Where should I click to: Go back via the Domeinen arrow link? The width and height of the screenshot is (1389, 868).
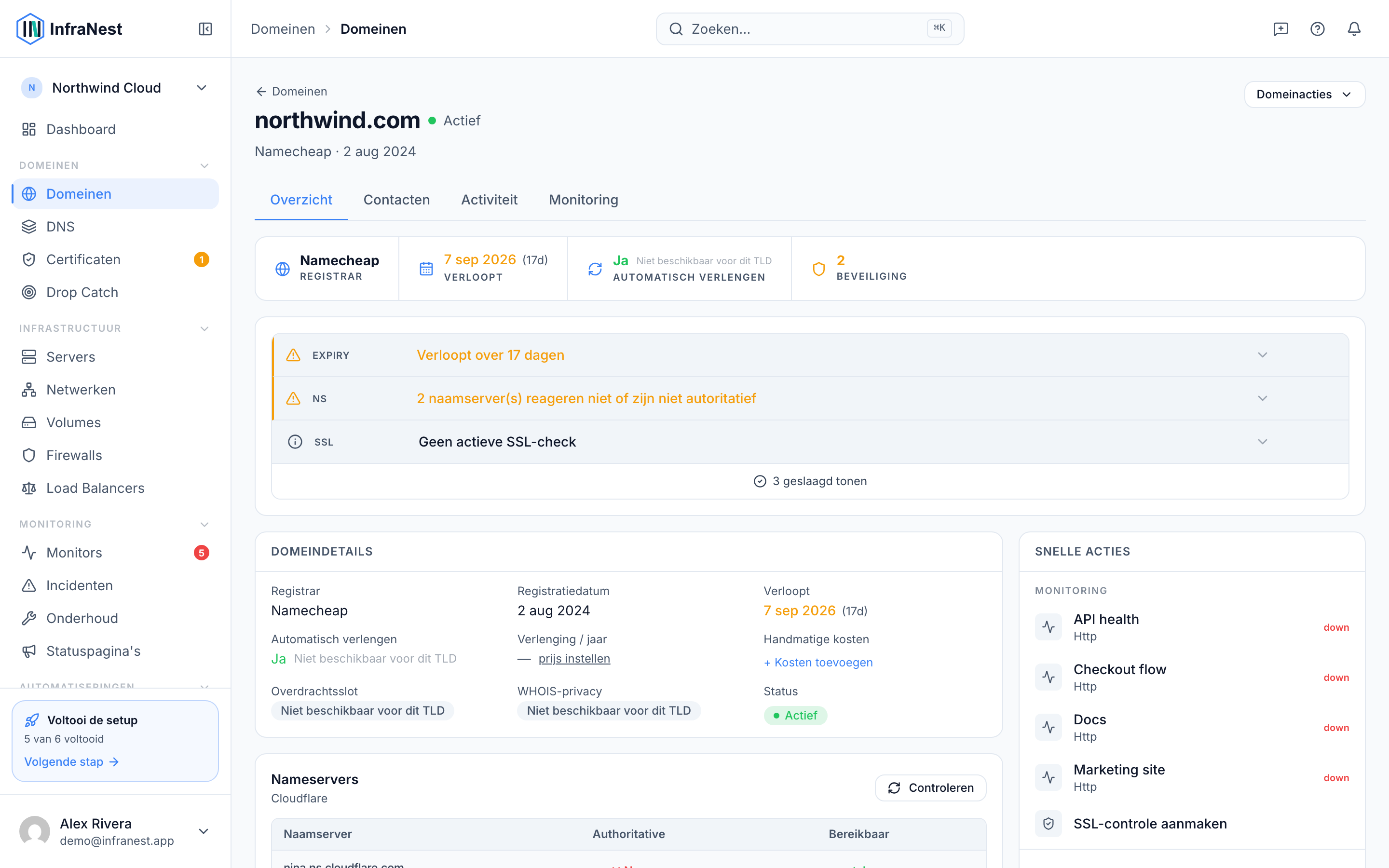pyautogui.click(x=292, y=91)
